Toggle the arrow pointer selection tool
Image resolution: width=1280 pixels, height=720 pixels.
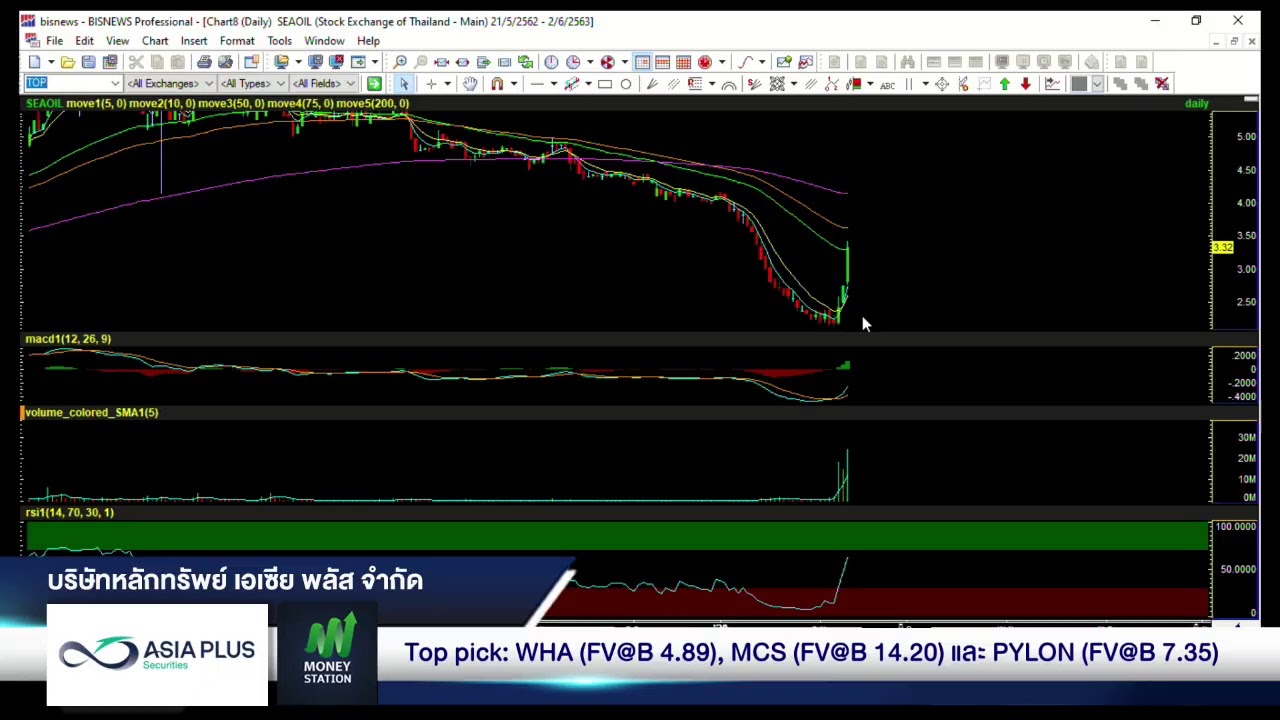[404, 84]
